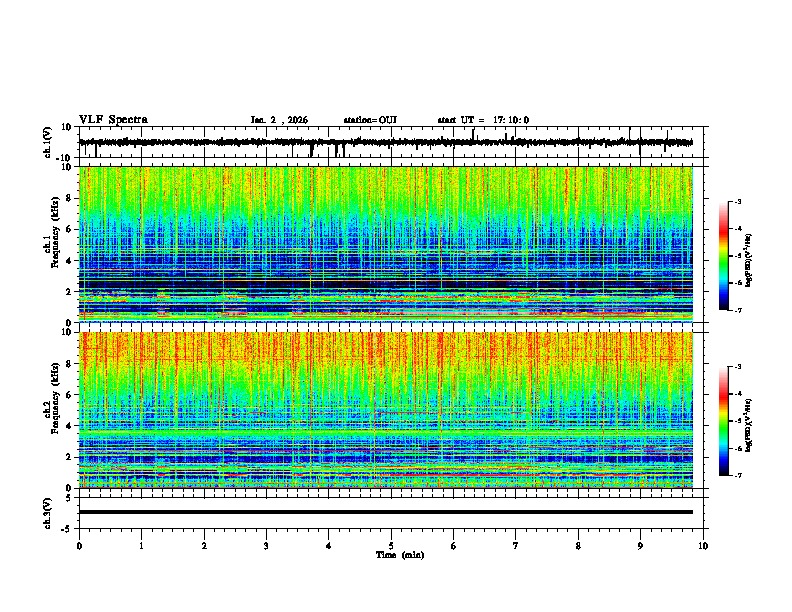Click the "ch.1(V)" waveform axis label

click(x=48, y=142)
